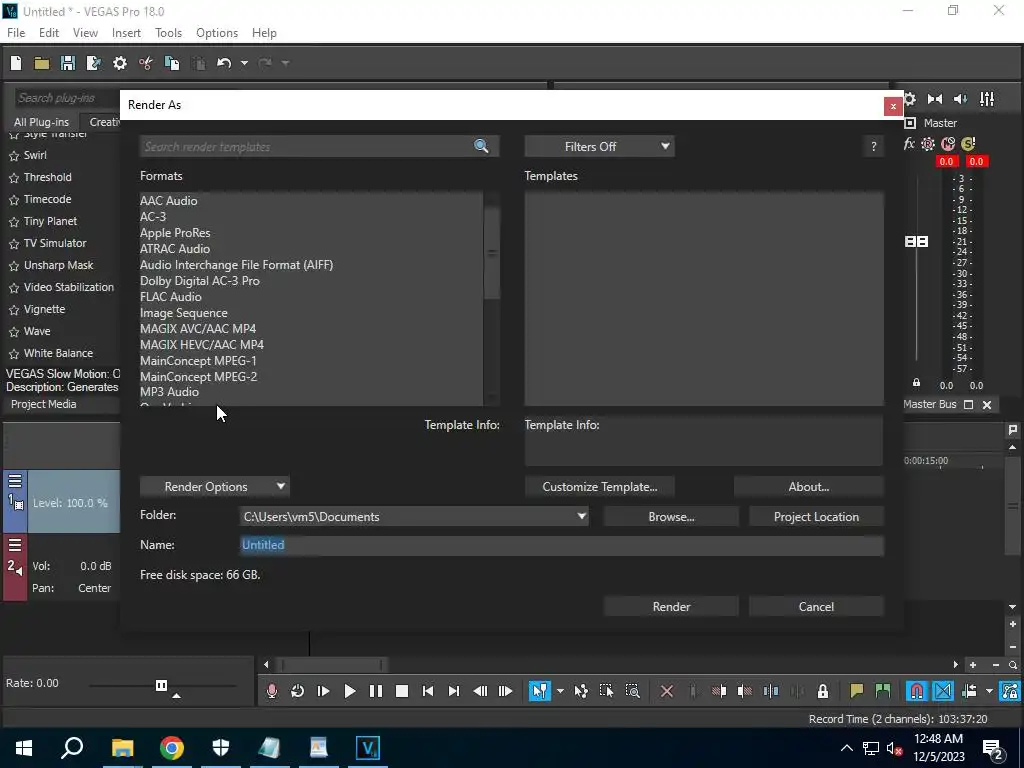Select the Selection Edit tool
Screen dimensions: 1024x768
tap(606, 691)
